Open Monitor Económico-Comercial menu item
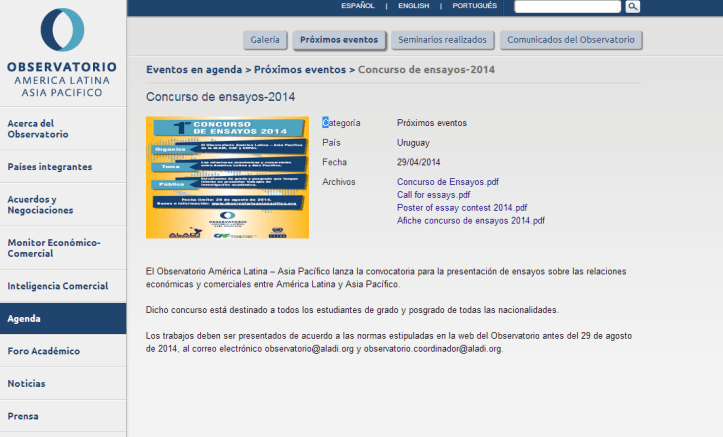Image resolution: width=723 pixels, height=437 pixels. pyautogui.click(x=63, y=248)
